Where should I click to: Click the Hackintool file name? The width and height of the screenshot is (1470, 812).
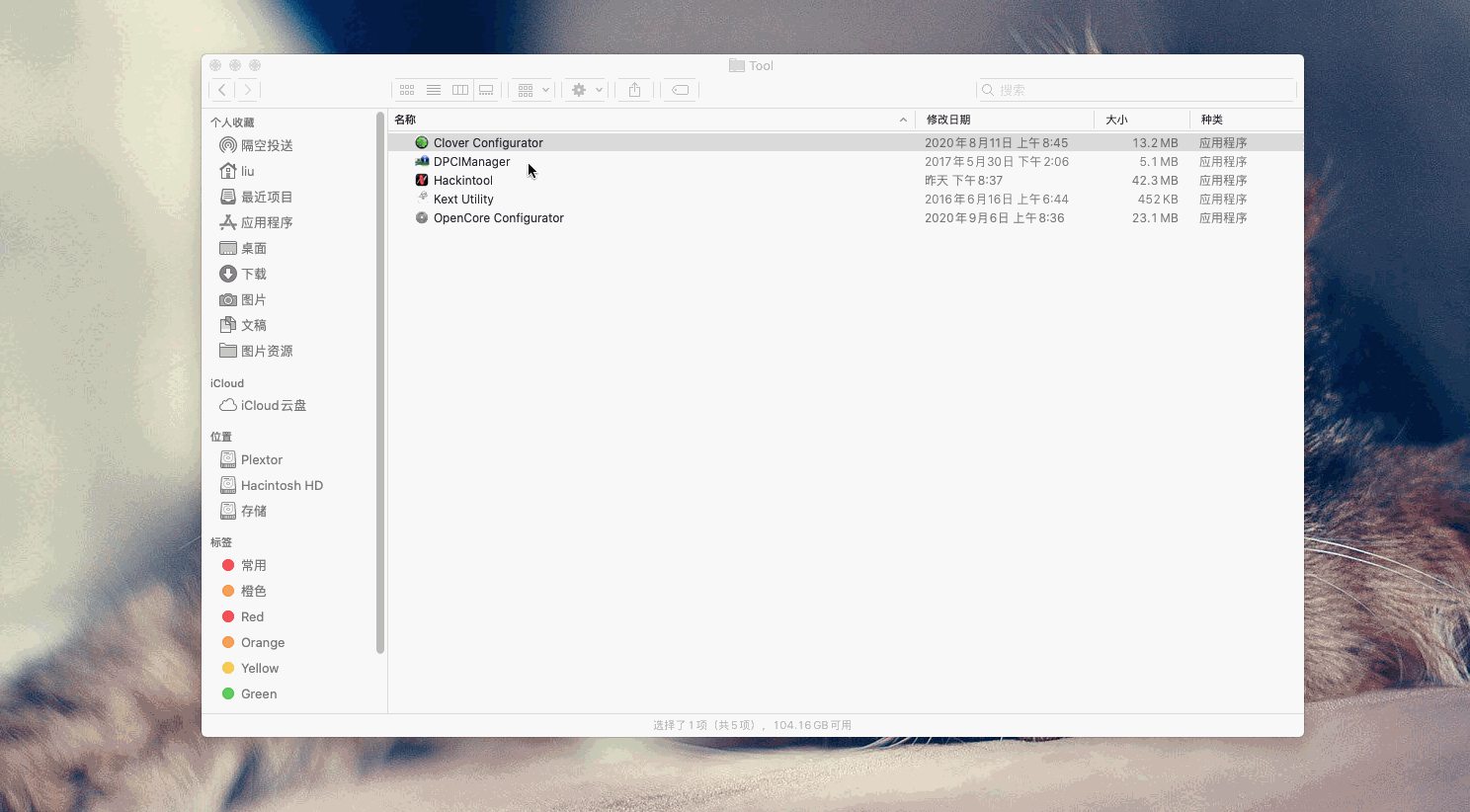(x=463, y=180)
